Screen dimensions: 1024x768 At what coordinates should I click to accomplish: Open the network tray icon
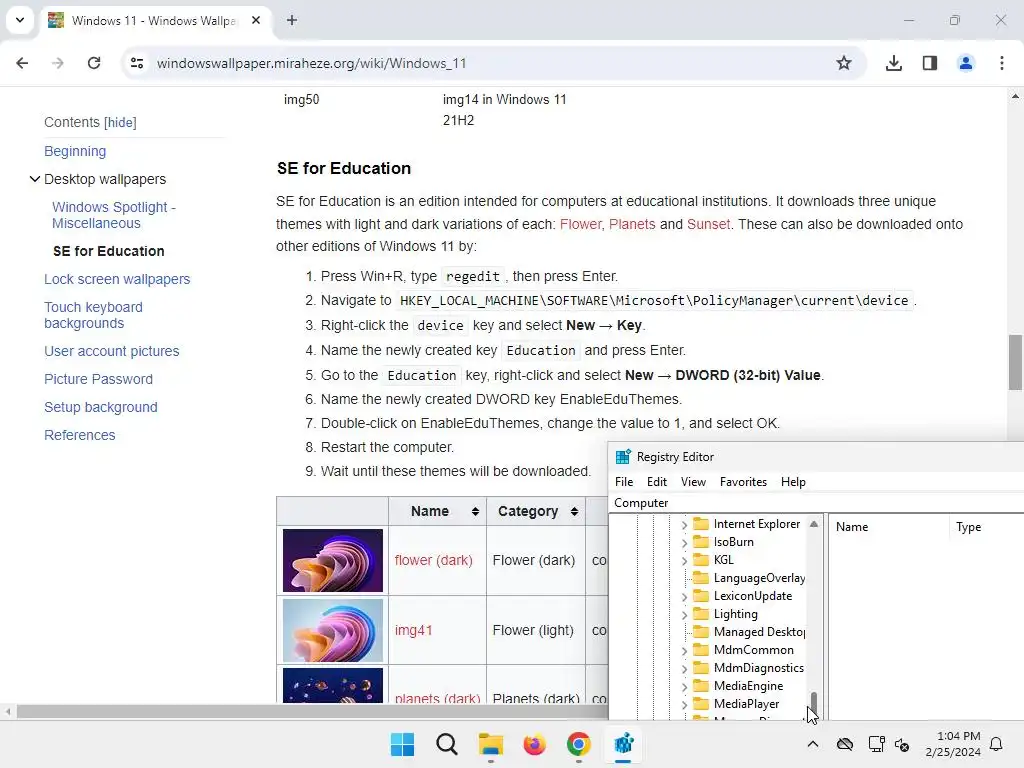(876, 744)
